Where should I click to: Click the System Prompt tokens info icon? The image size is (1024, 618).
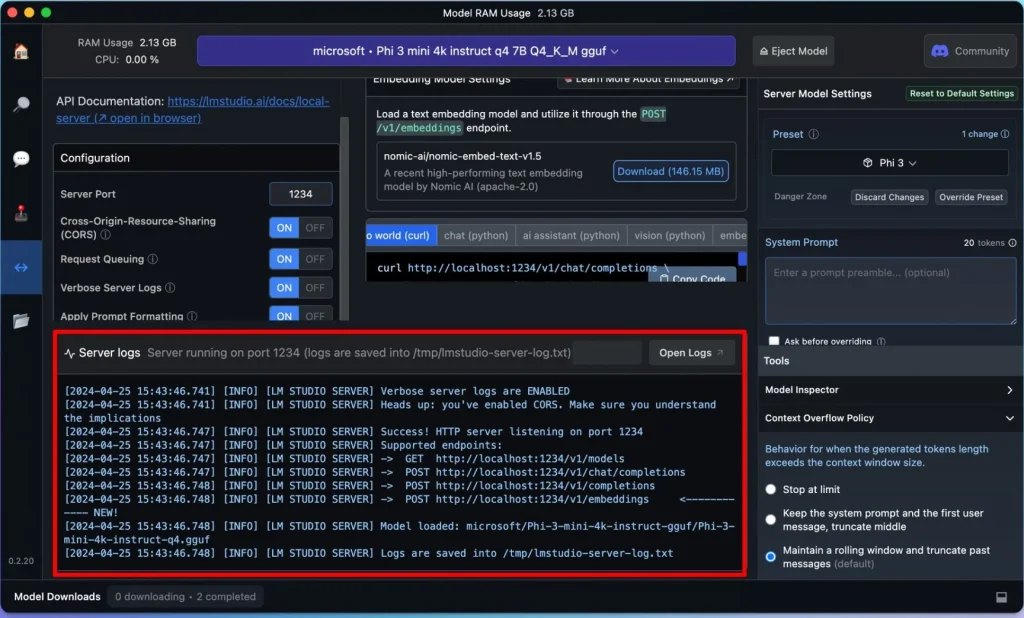1012,243
